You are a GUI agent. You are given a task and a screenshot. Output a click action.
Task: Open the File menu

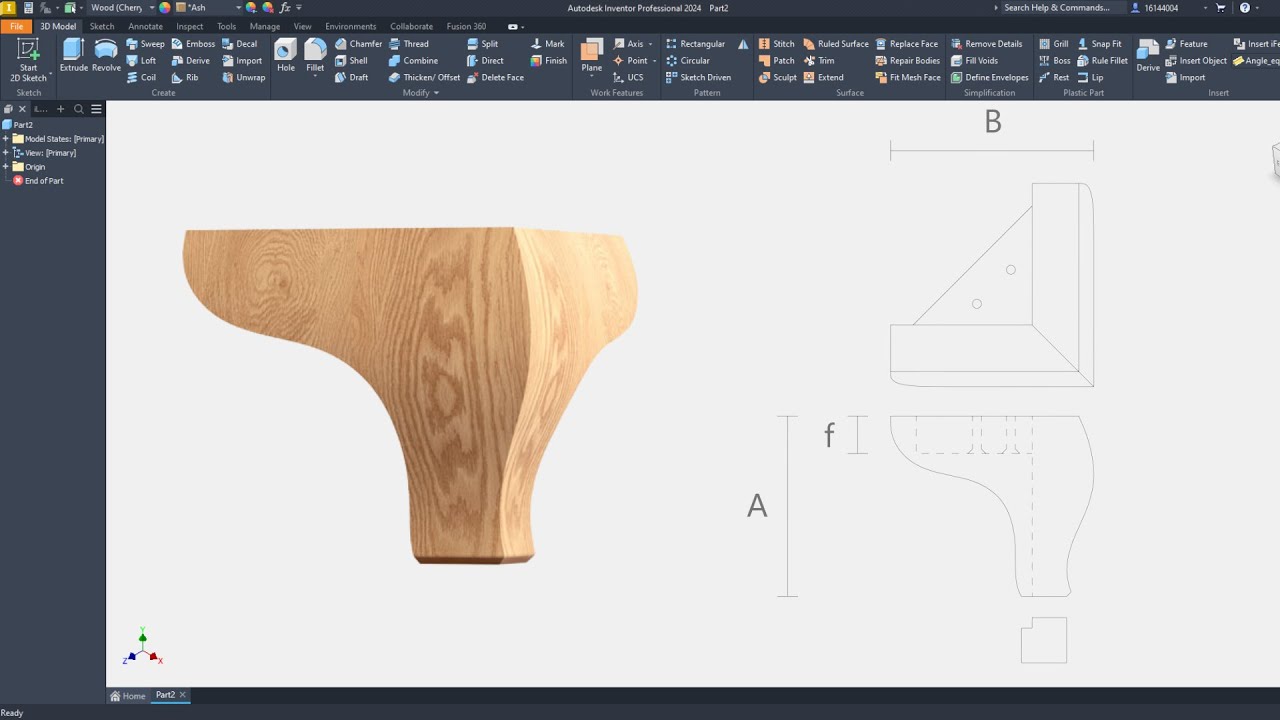click(x=16, y=27)
